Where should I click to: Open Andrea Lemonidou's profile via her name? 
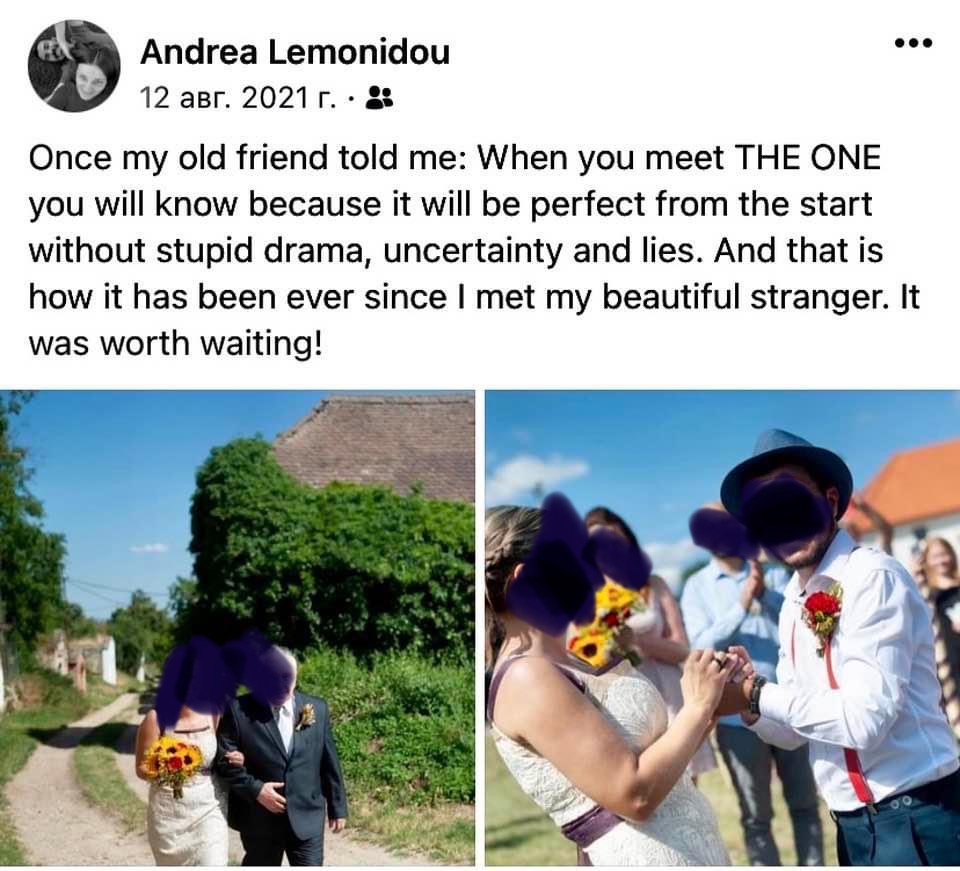point(295,53)
